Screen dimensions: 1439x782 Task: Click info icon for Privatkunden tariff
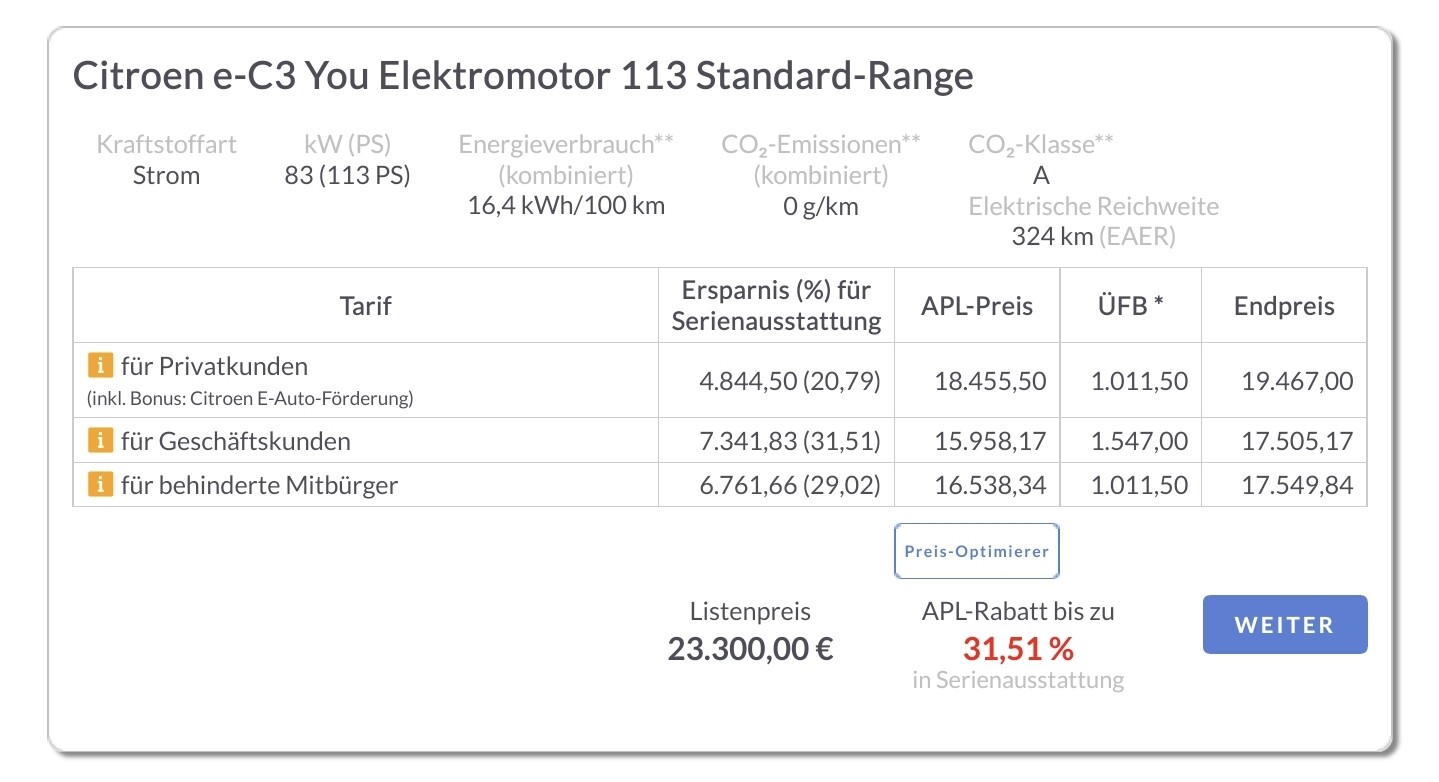click(100, 366)
